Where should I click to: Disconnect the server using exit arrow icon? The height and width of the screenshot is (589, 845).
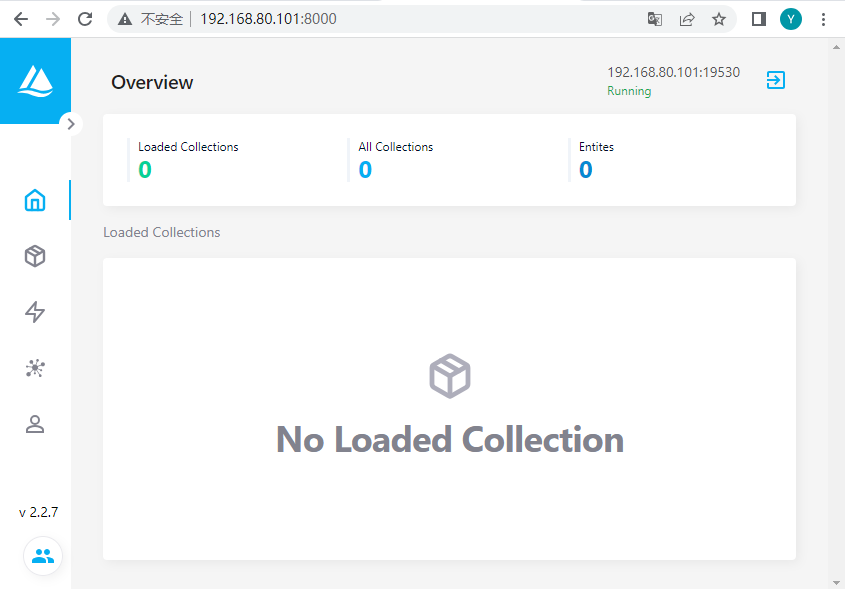click(x=775, y=80)
